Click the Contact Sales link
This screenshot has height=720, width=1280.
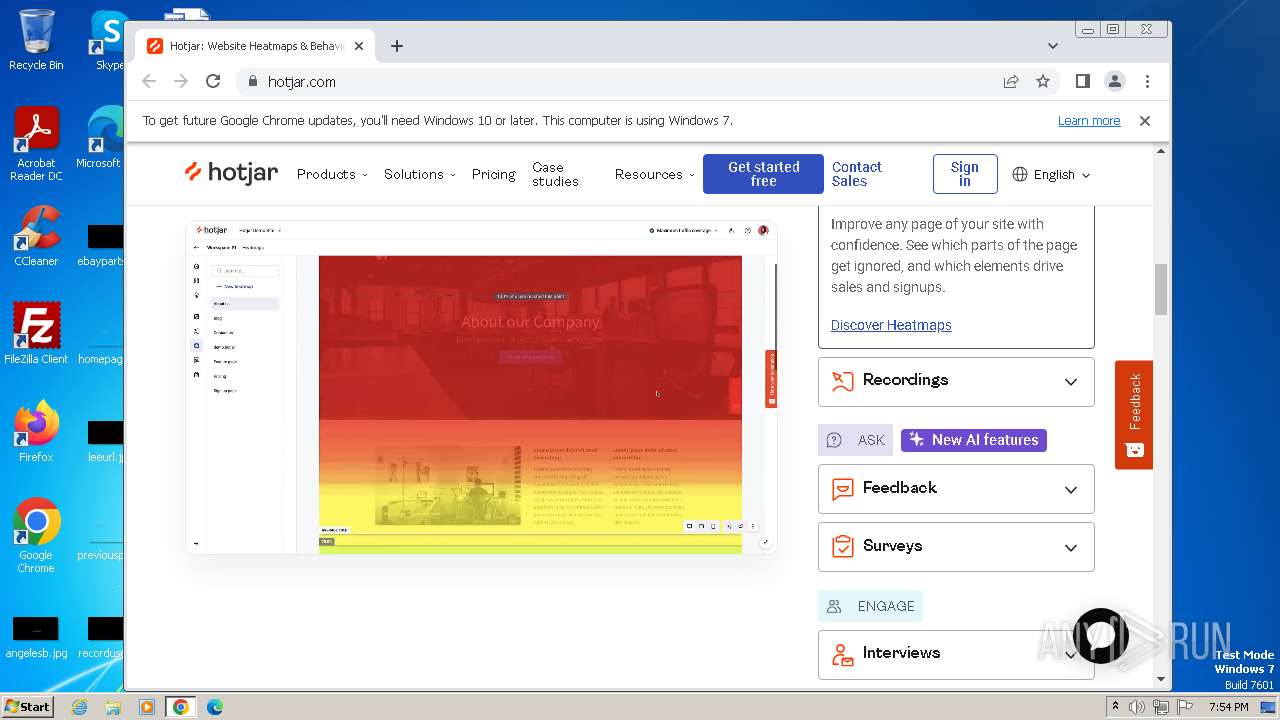point(857,174)
